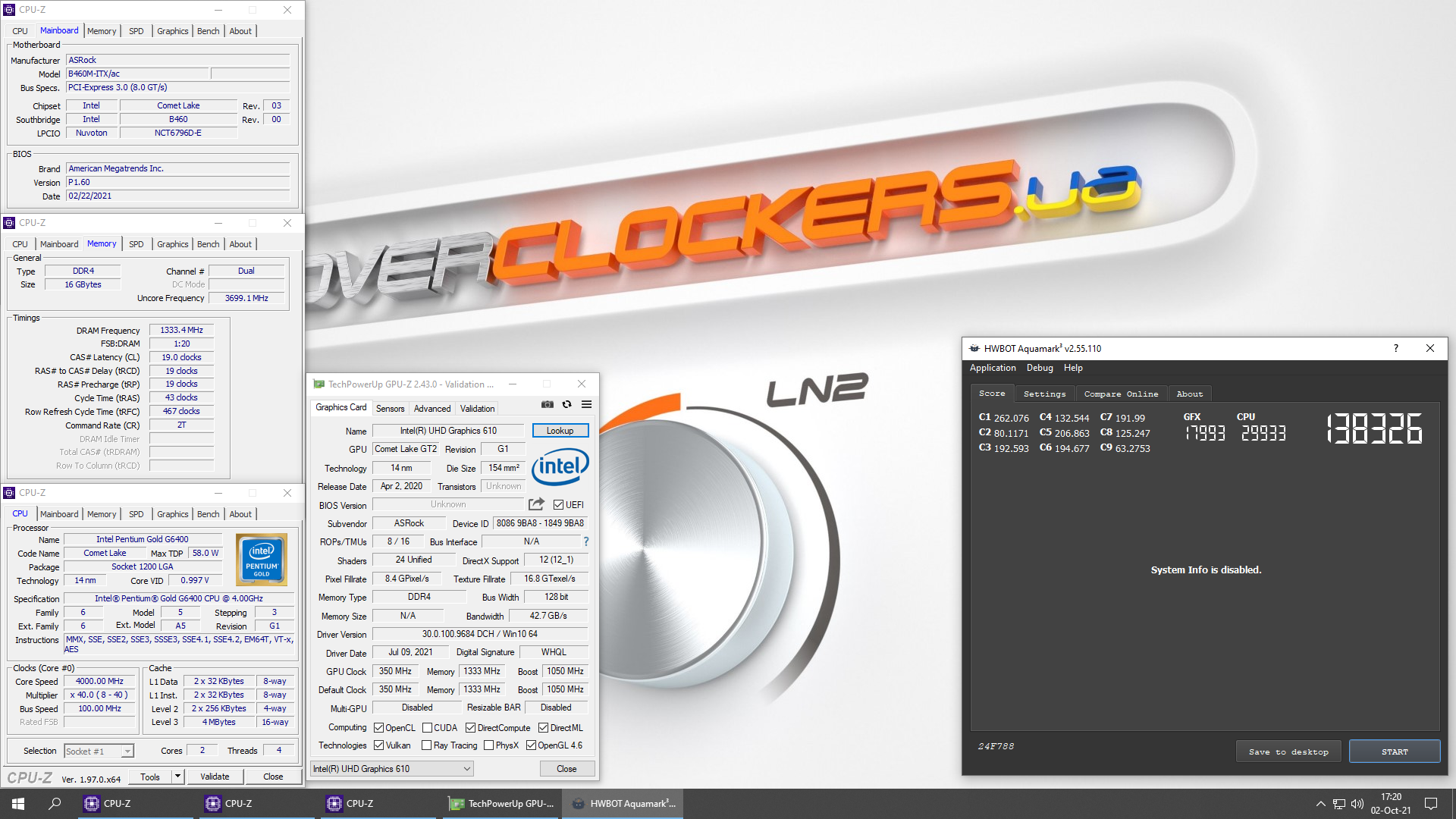Screen dimensions: 1456x819
Task: Click the TechPowerUp GPU-Z taskbar button
Action: (x=500, y=804)
